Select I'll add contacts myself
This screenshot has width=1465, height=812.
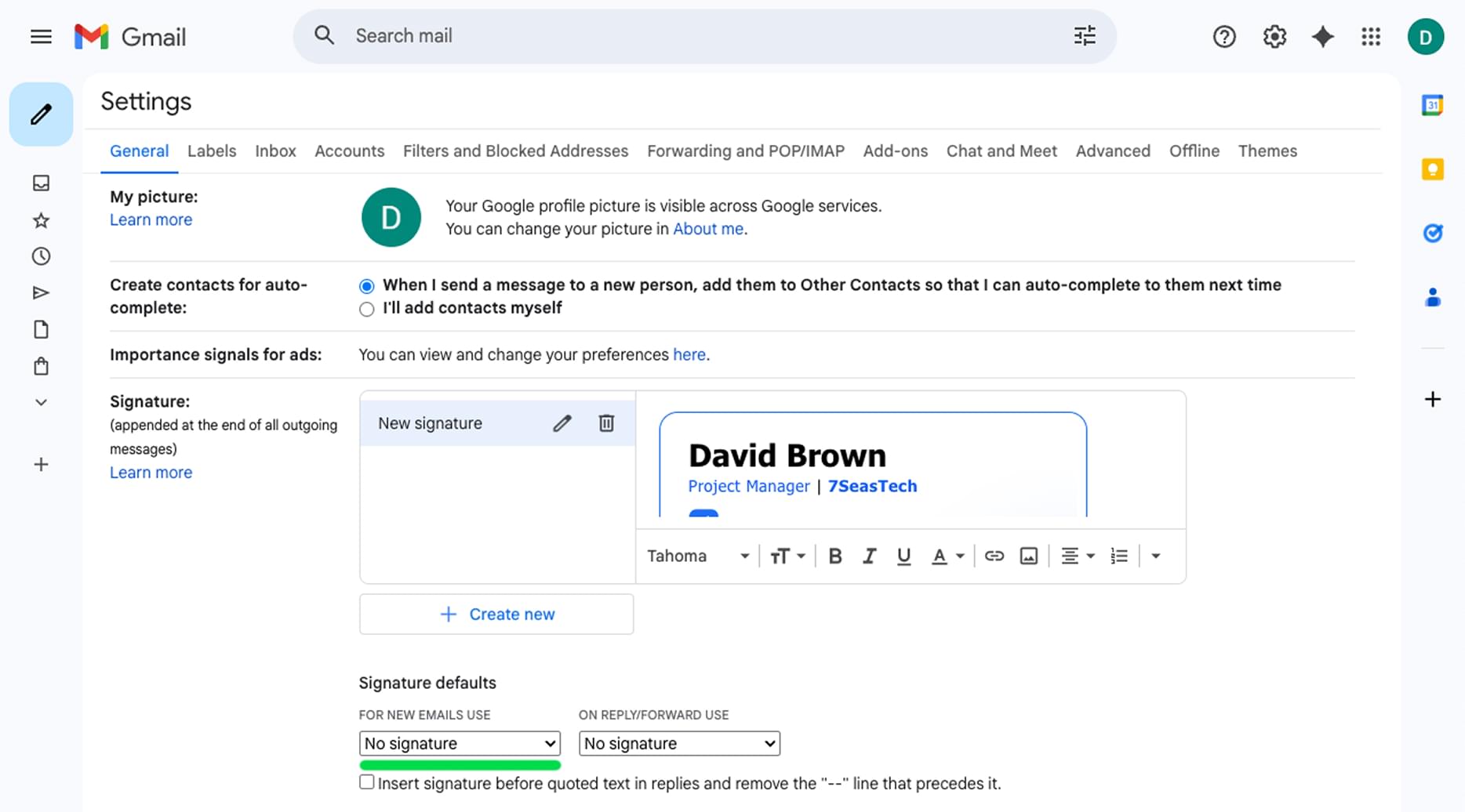pos(366,309)
